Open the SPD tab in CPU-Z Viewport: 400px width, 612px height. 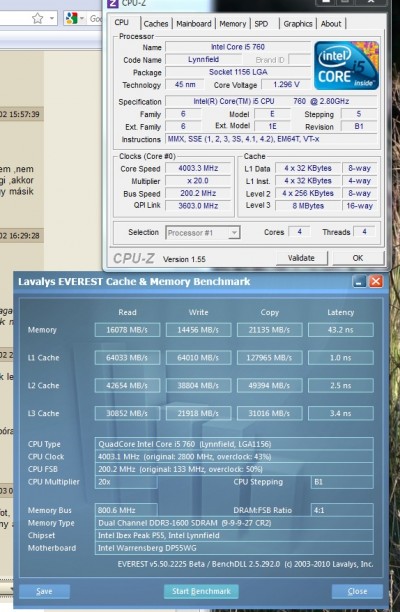[x=261, y=24]
